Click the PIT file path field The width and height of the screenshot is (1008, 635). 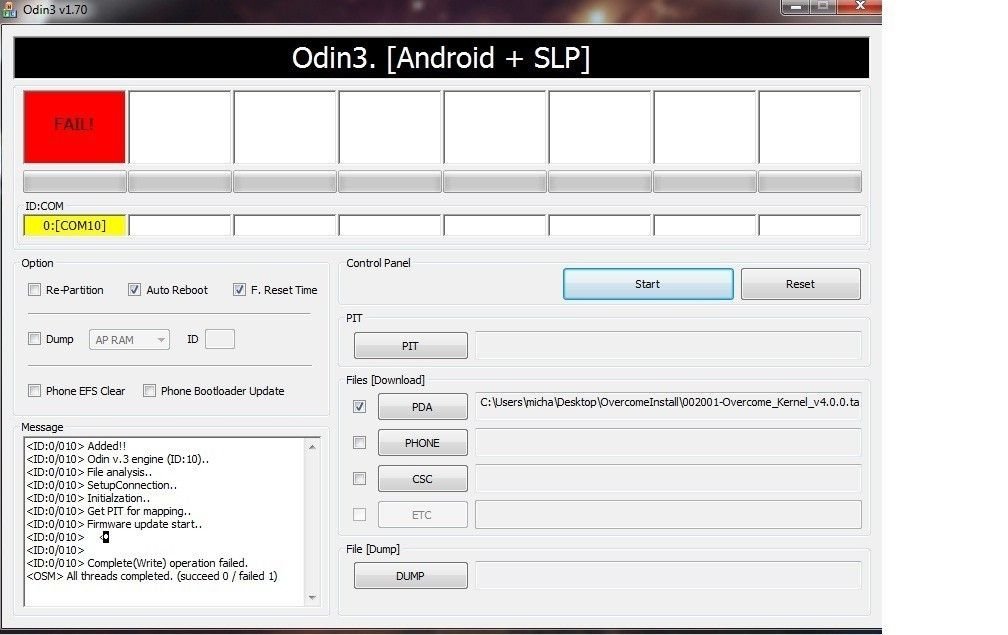tap(668, 346)
